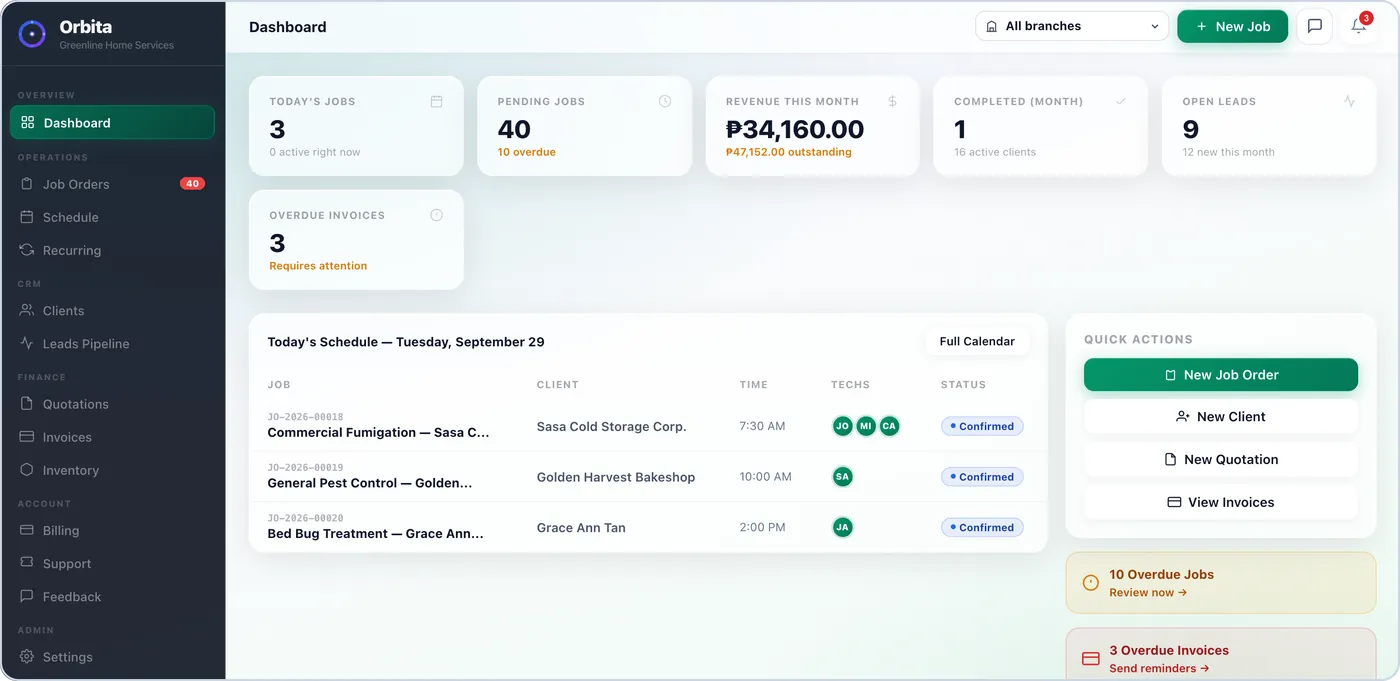Open the Feedback menu item
1400x681 pixels.
click(x=112, y=597)
